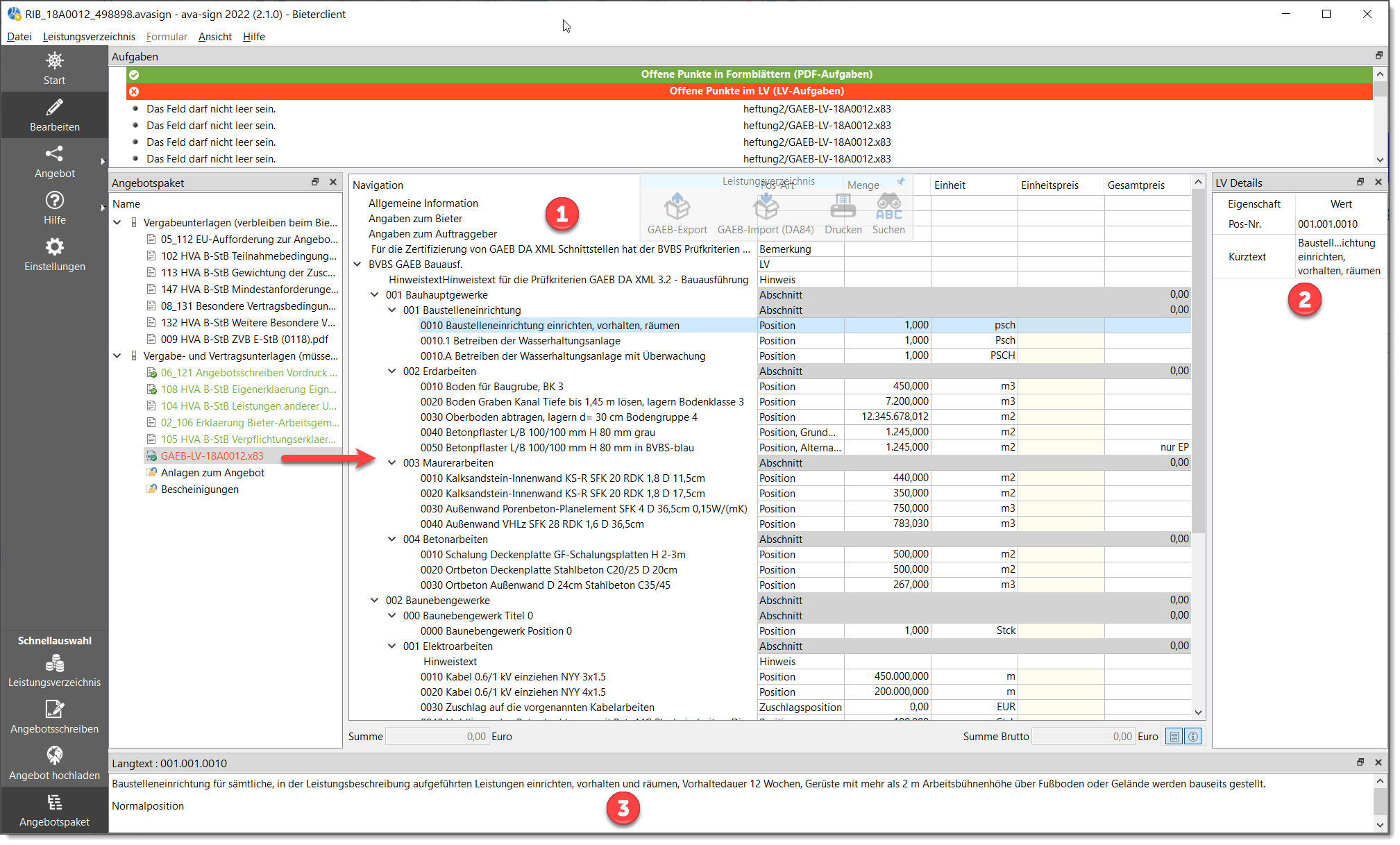Click the info icon beside Summe Brutto

coord(1192,737)
